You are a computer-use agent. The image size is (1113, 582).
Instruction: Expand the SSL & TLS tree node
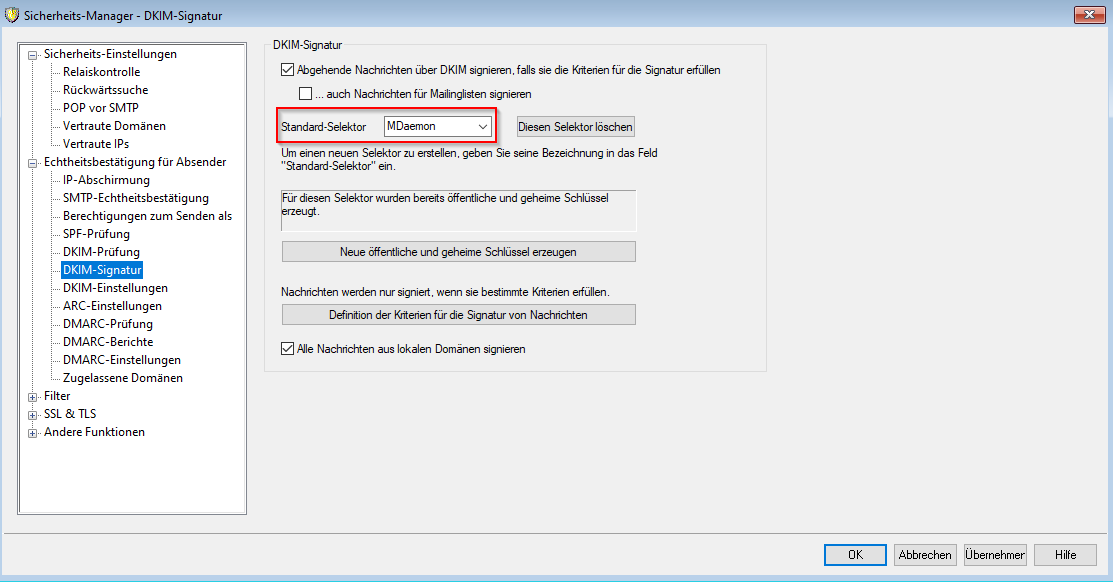[x=33, y=415]
